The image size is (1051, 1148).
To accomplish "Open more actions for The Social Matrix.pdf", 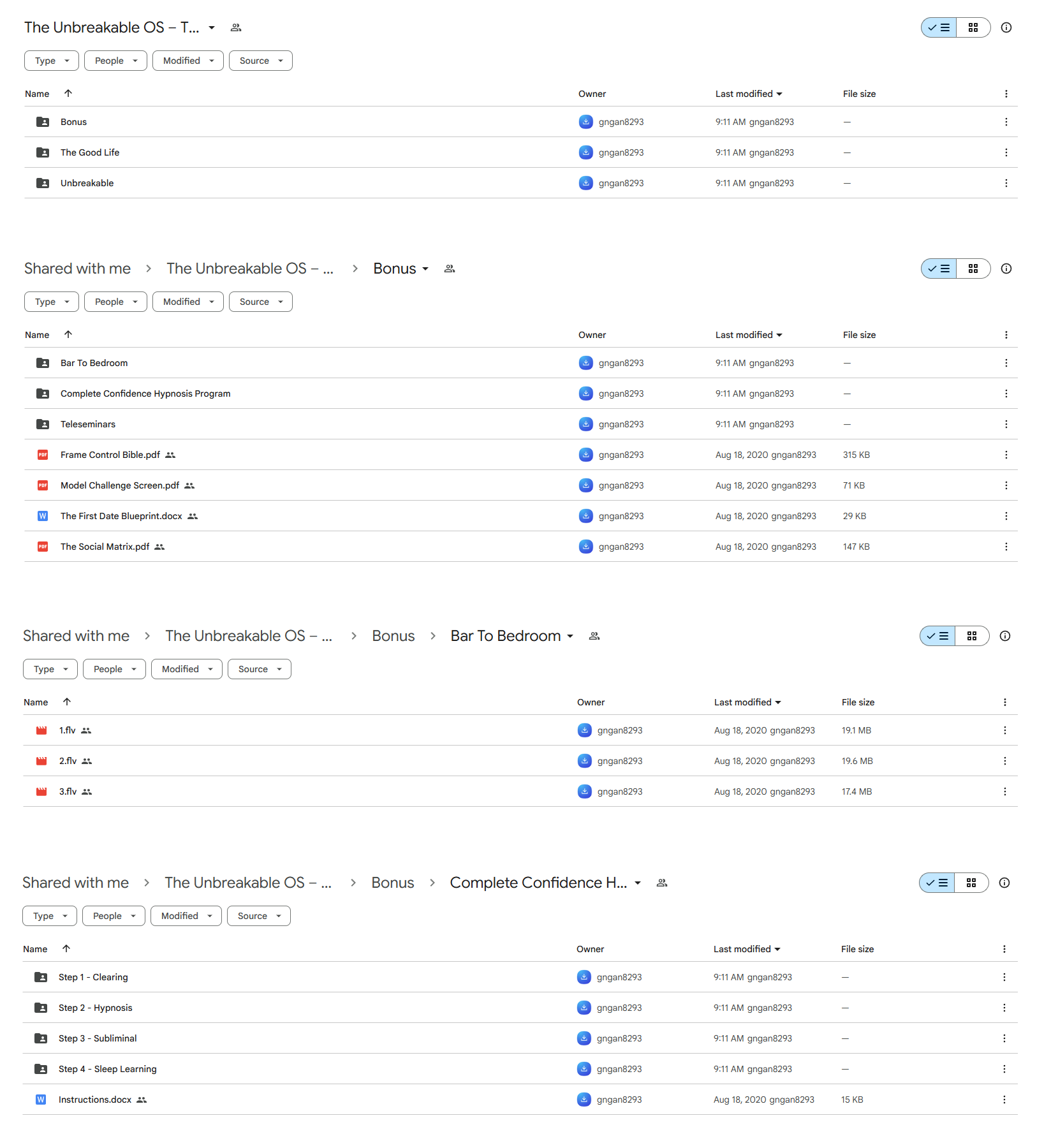I will coord(1006,547).
